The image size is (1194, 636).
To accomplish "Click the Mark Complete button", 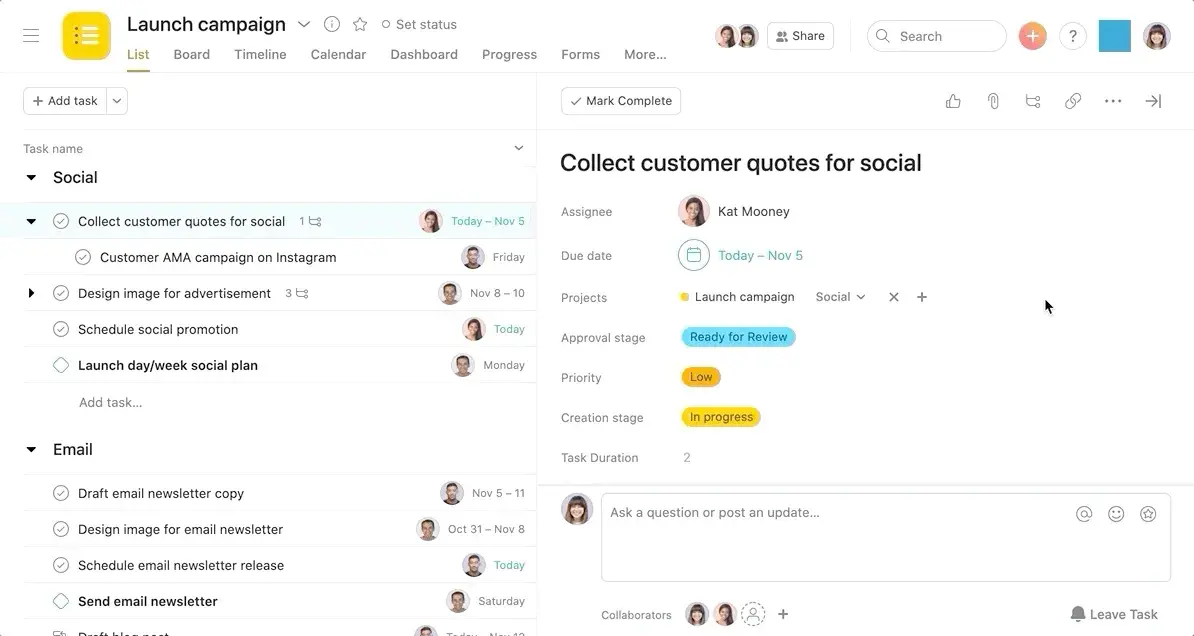I will pyautogui.click(x=621, y=101).
